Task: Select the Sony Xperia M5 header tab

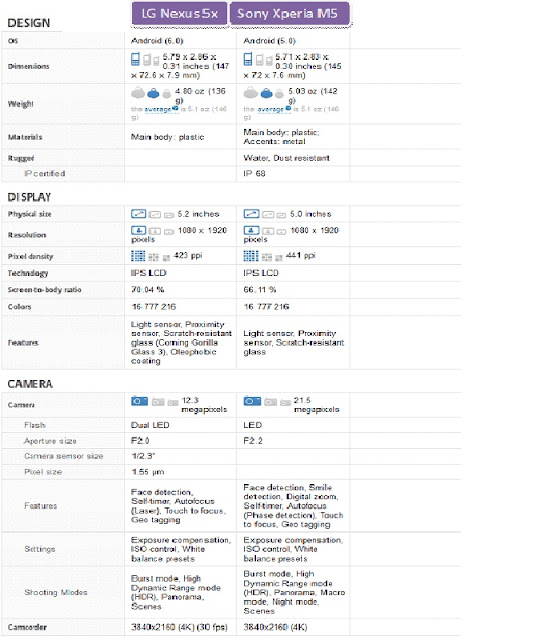Action: point(289,13)
